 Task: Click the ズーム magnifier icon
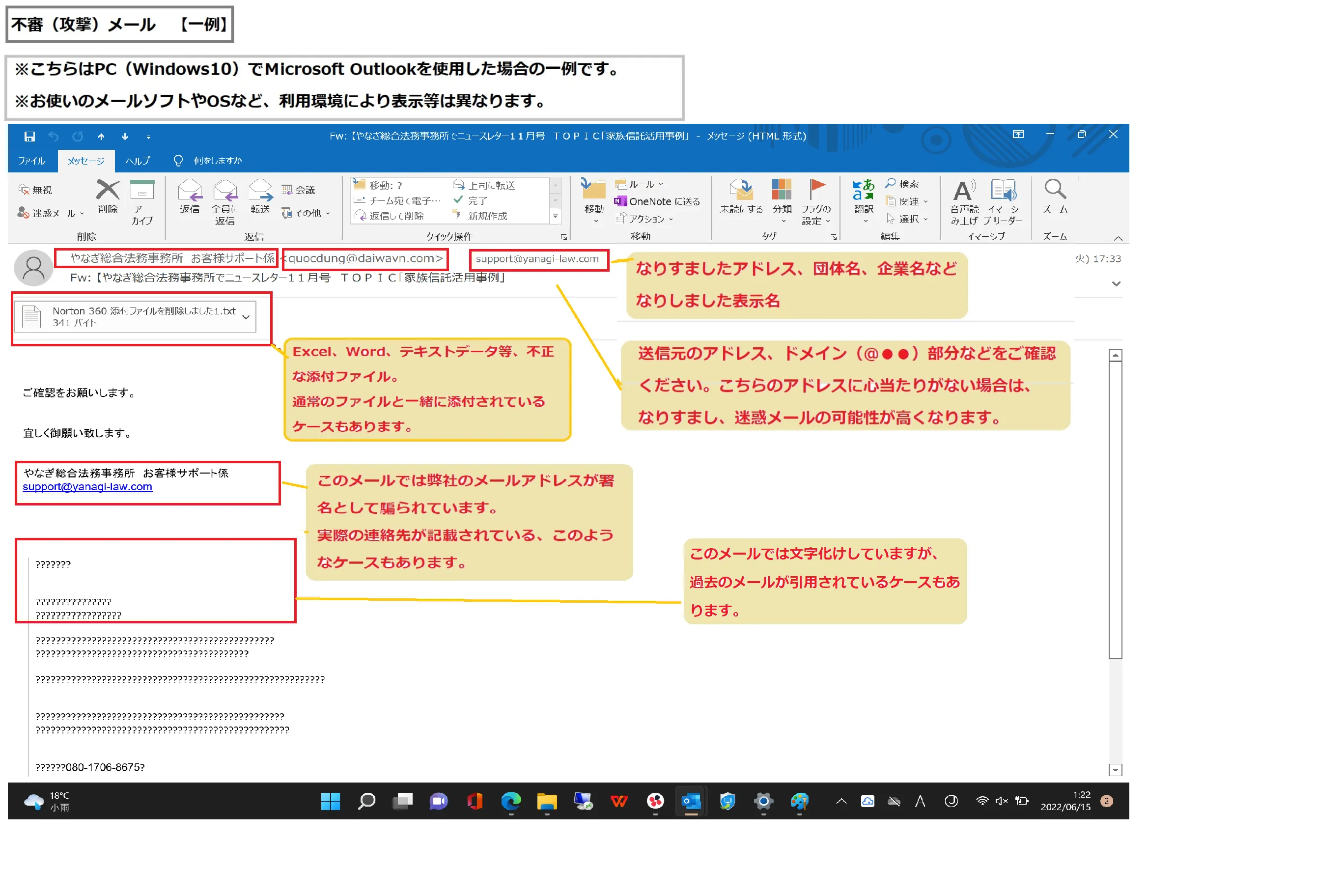[x=1055, y=197]
